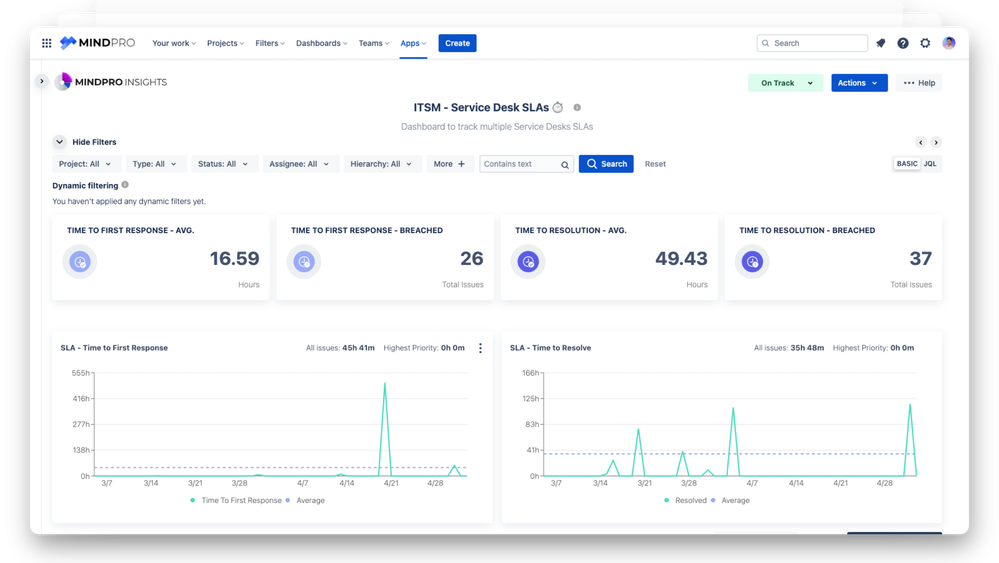Open Time to First Response chart options menu

coord(480,348)
